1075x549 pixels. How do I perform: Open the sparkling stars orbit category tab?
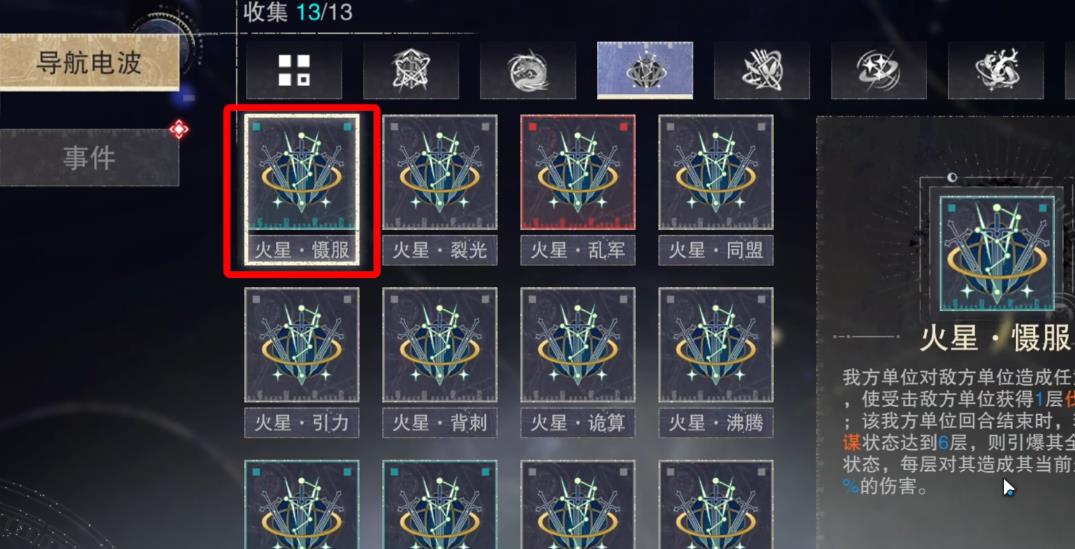(879, 71)
